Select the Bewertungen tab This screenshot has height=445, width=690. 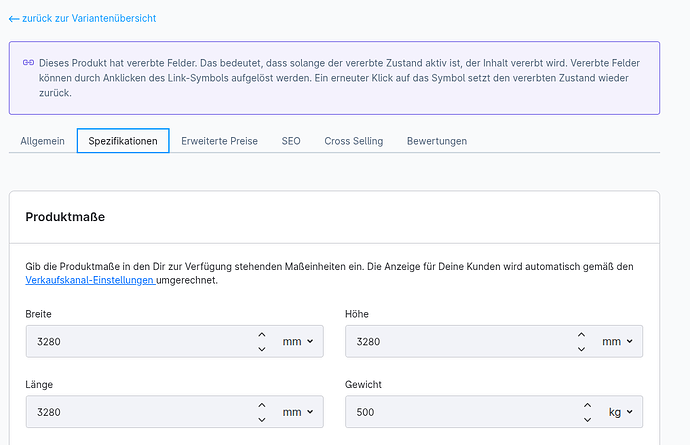click(436, 141)
